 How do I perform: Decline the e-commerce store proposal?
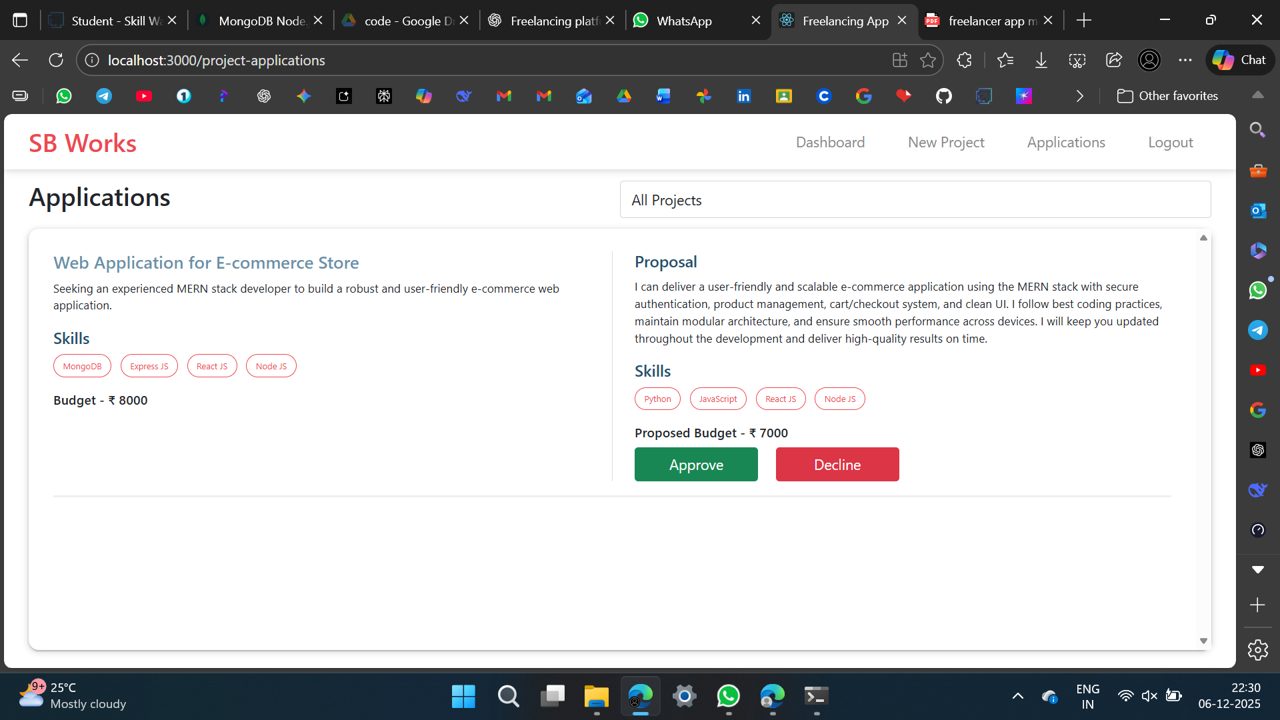[837, 464]
